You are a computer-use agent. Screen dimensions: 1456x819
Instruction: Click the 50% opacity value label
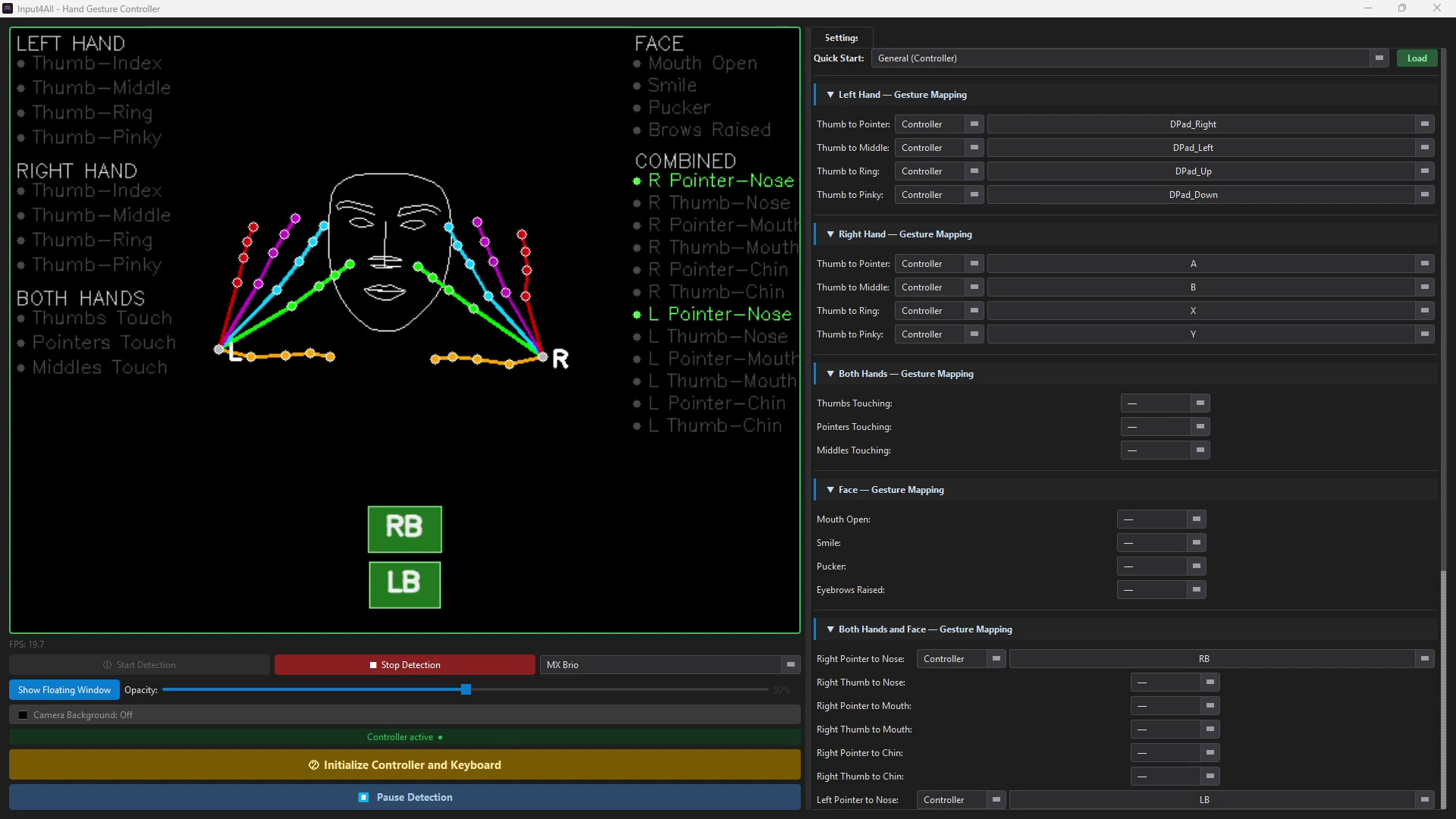(782, 690)
